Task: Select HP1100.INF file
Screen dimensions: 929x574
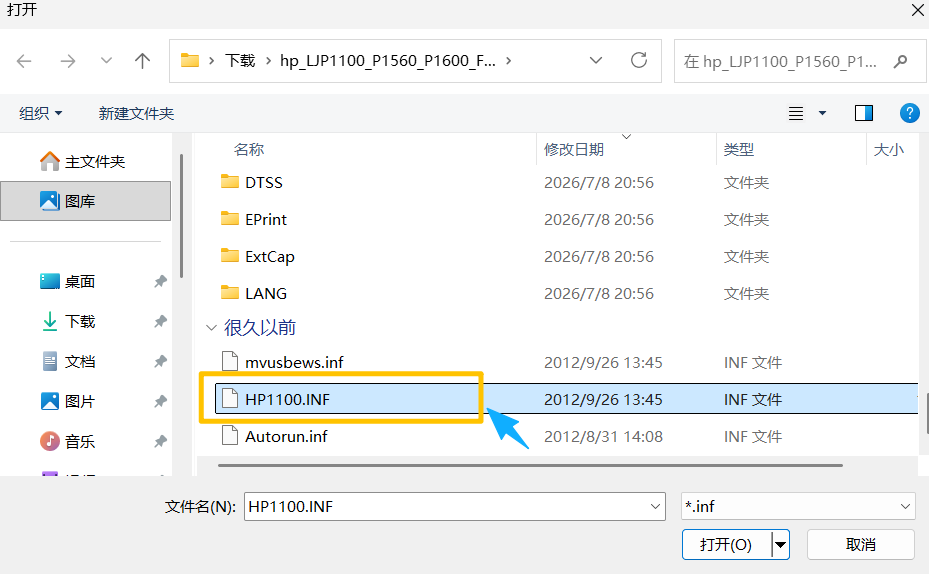Action: click(x=566, y=399)
